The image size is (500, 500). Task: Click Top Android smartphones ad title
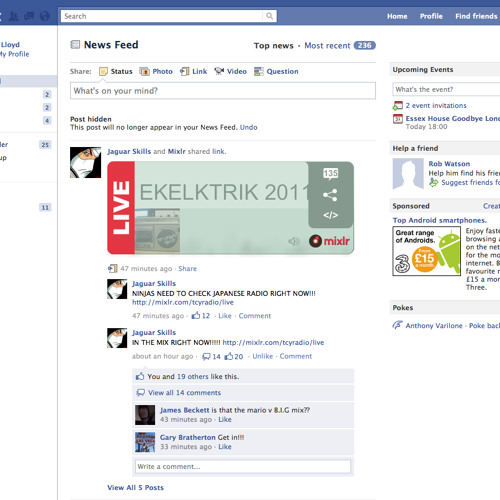pyautogui.click(x=440, y=220)
